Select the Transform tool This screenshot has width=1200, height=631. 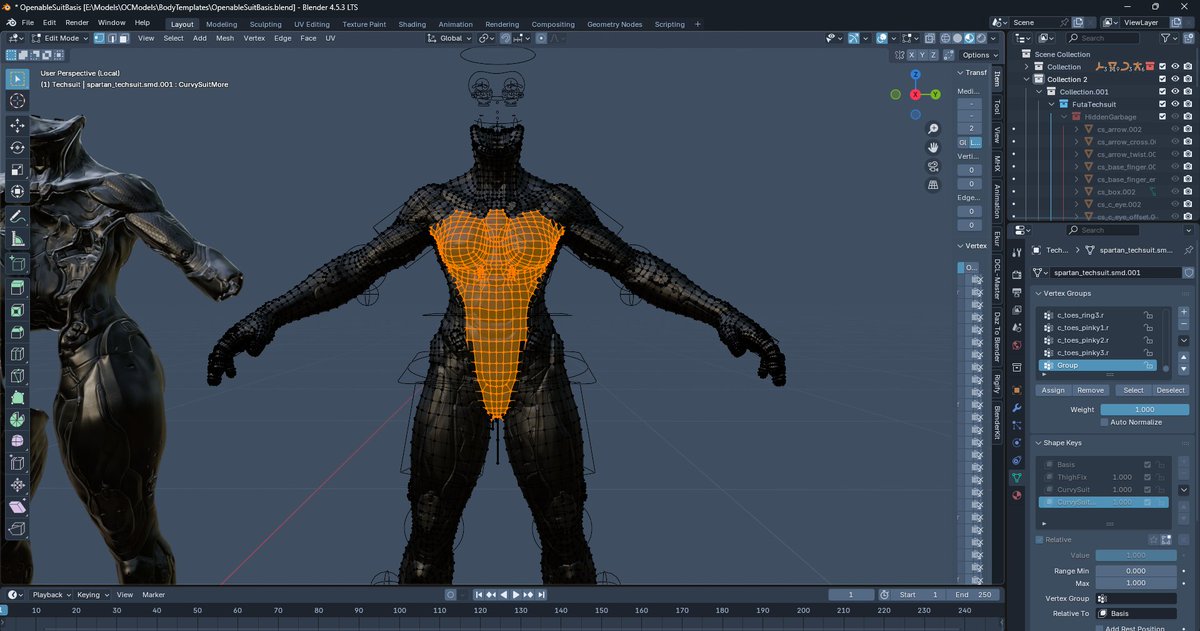[17, 192]
